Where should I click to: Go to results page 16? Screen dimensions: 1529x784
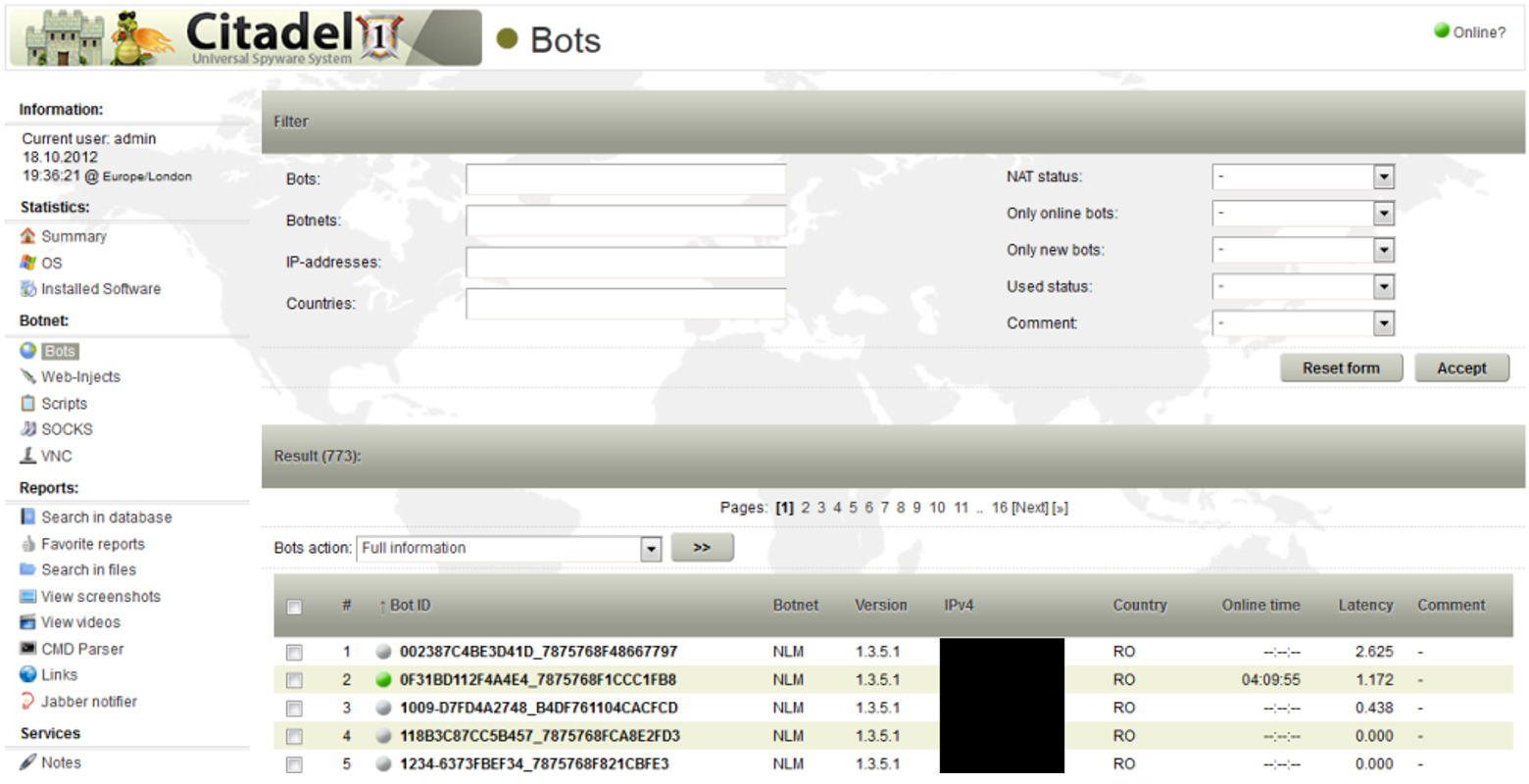999,508
